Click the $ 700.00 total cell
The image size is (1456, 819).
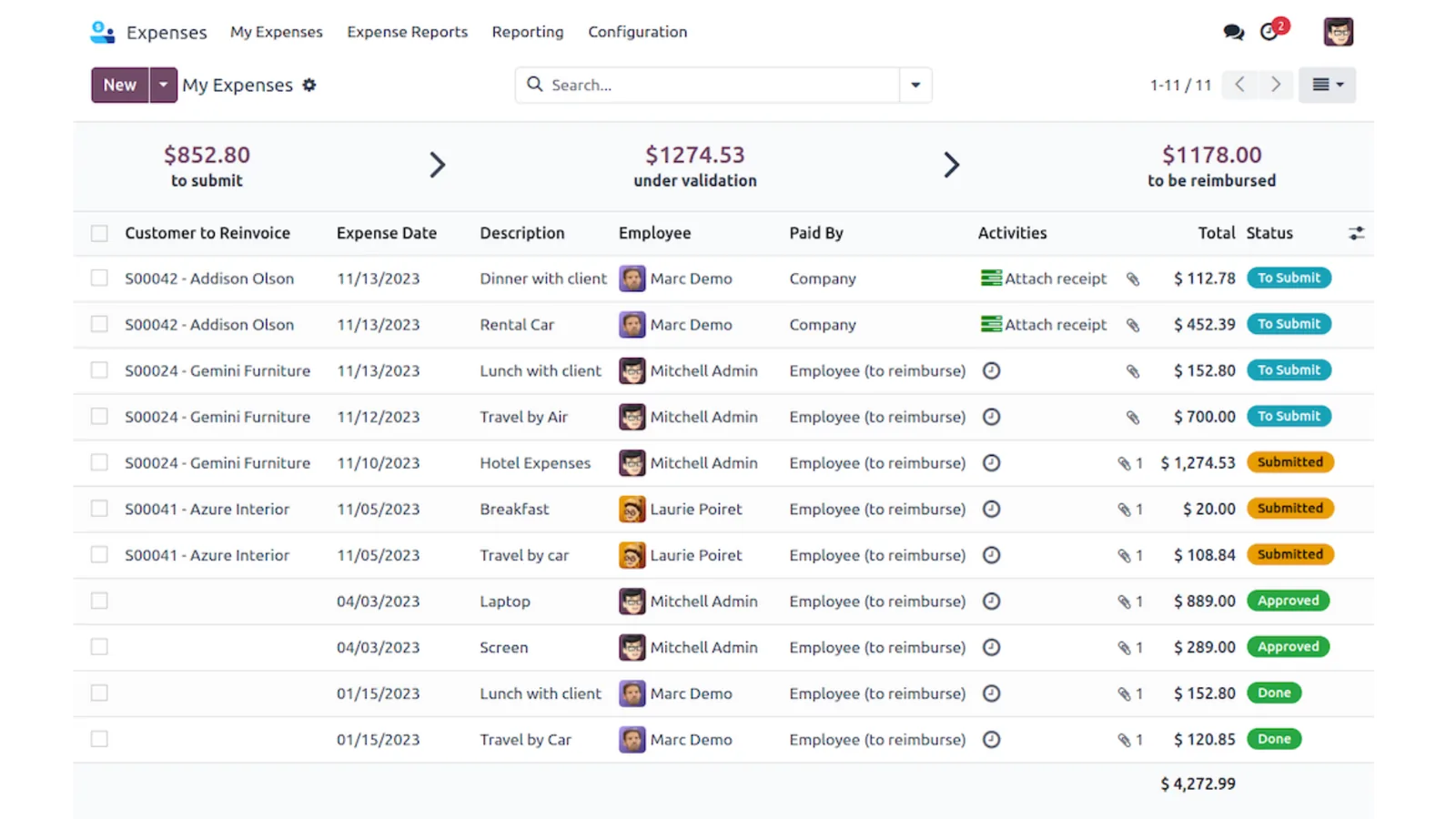(1204, 417)
